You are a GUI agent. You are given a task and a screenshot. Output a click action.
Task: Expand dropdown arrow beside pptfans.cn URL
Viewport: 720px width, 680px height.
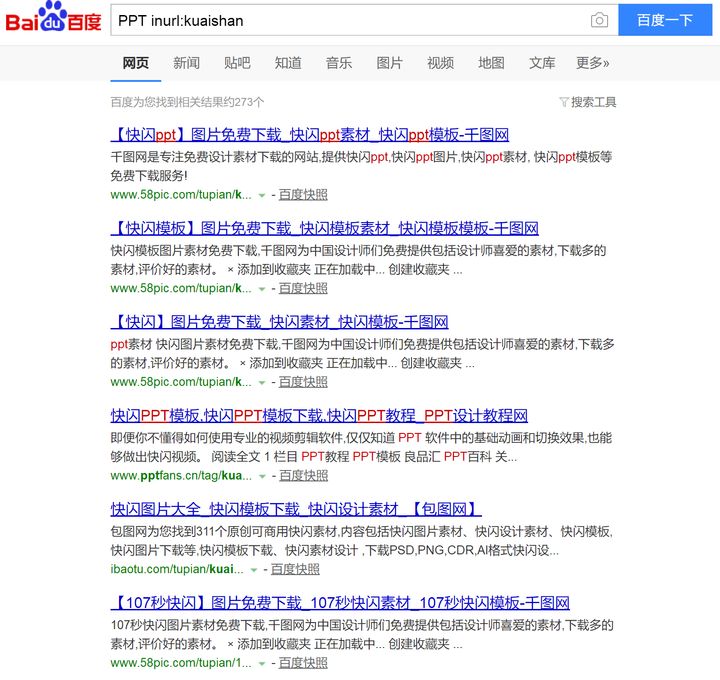262,477
